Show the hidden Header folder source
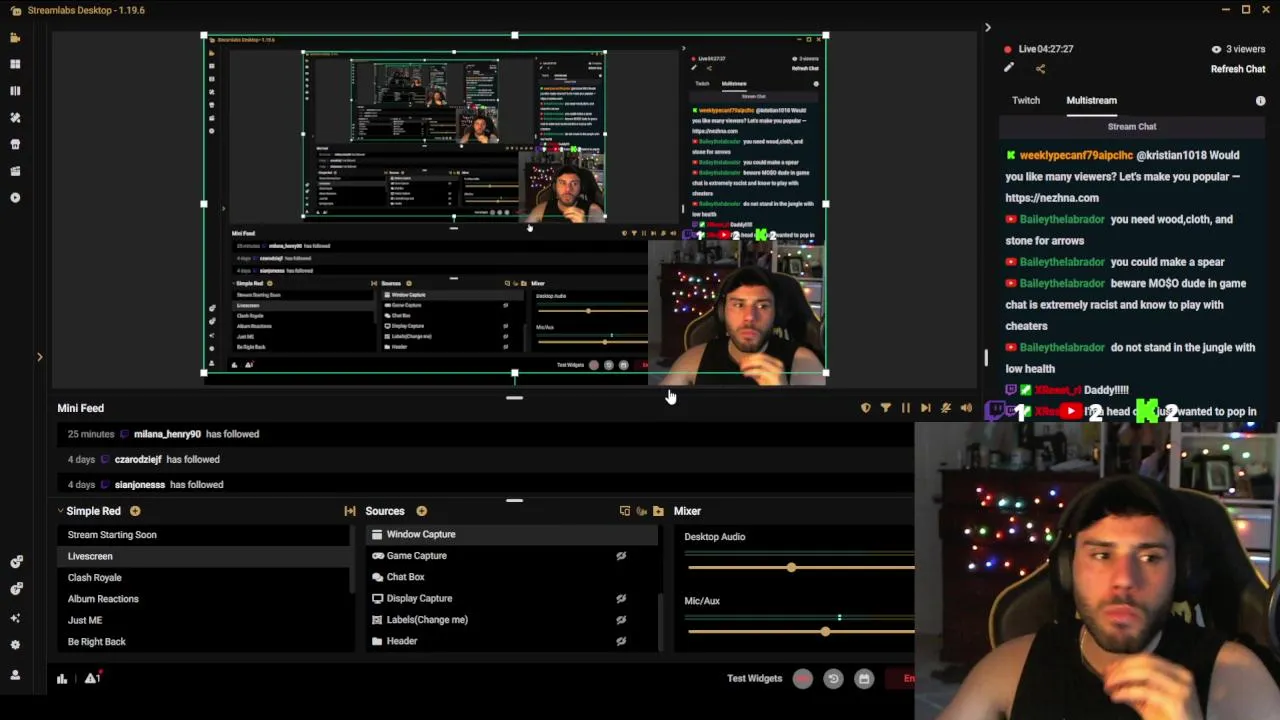The image size is (1280, 720). coord(621,641)
